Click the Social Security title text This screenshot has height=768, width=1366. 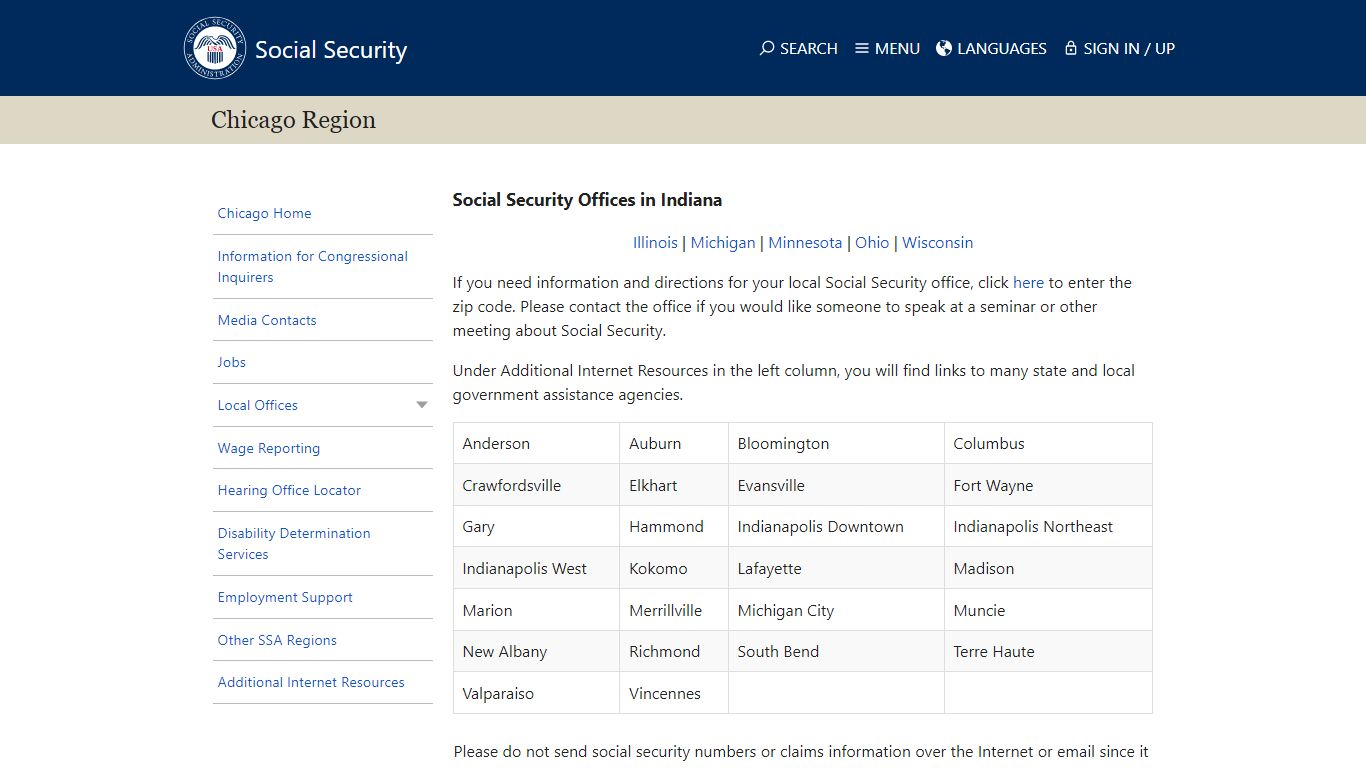(x=331, y=49)
